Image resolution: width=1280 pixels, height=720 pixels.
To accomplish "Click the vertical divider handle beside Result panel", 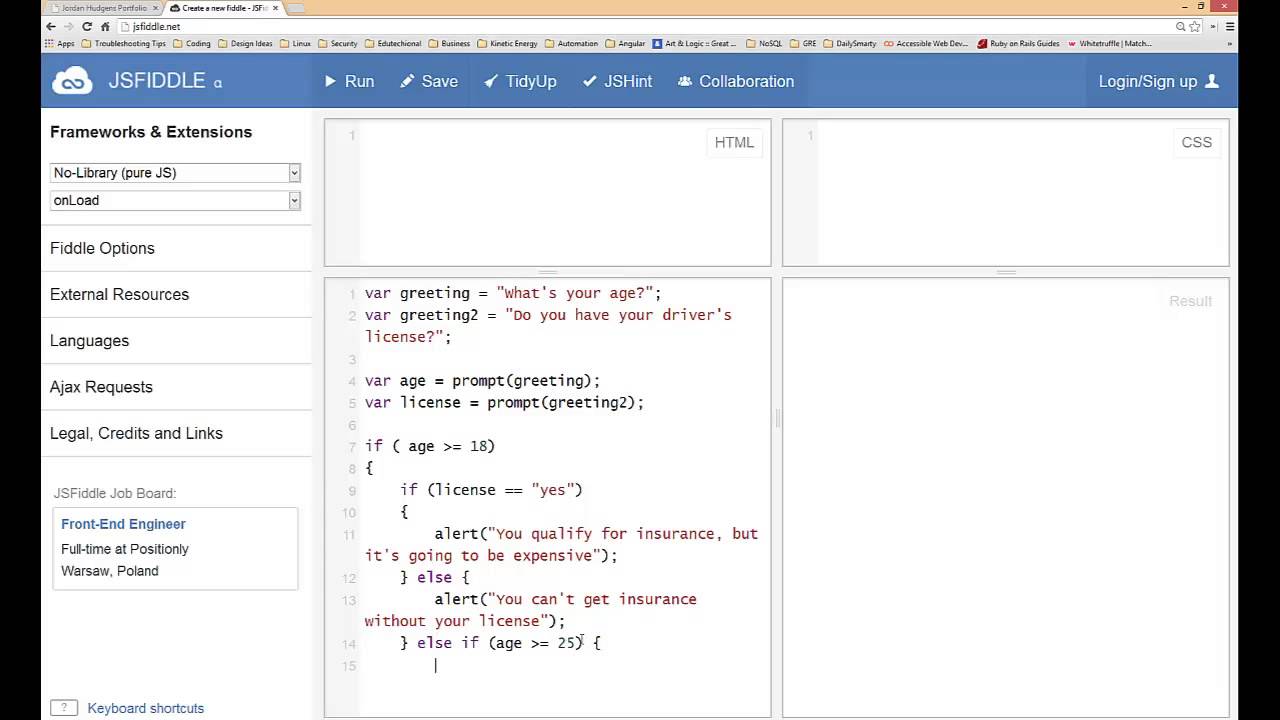I will (776, 418).
